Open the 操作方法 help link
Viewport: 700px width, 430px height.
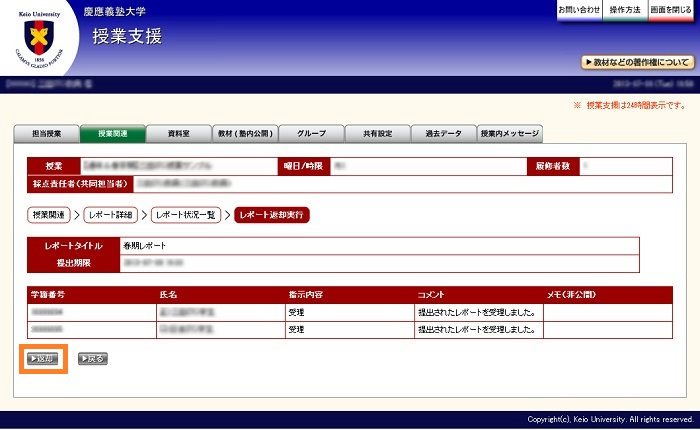625,9
